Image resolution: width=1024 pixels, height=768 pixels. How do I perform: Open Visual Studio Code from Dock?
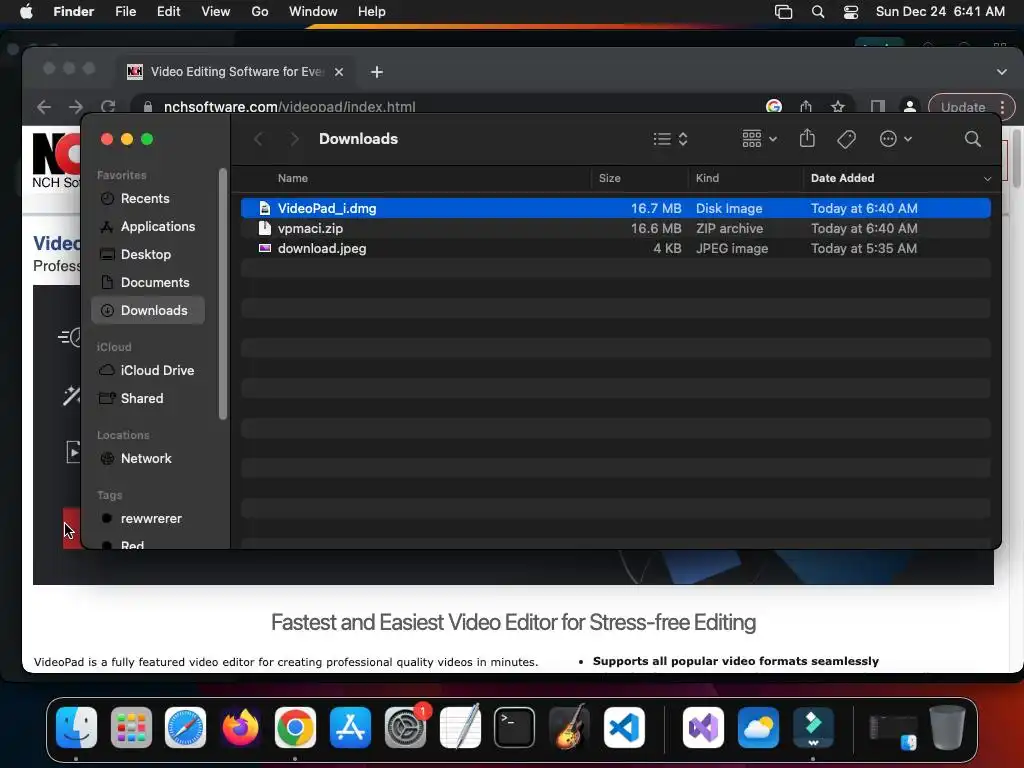click(x=624, y=727)
